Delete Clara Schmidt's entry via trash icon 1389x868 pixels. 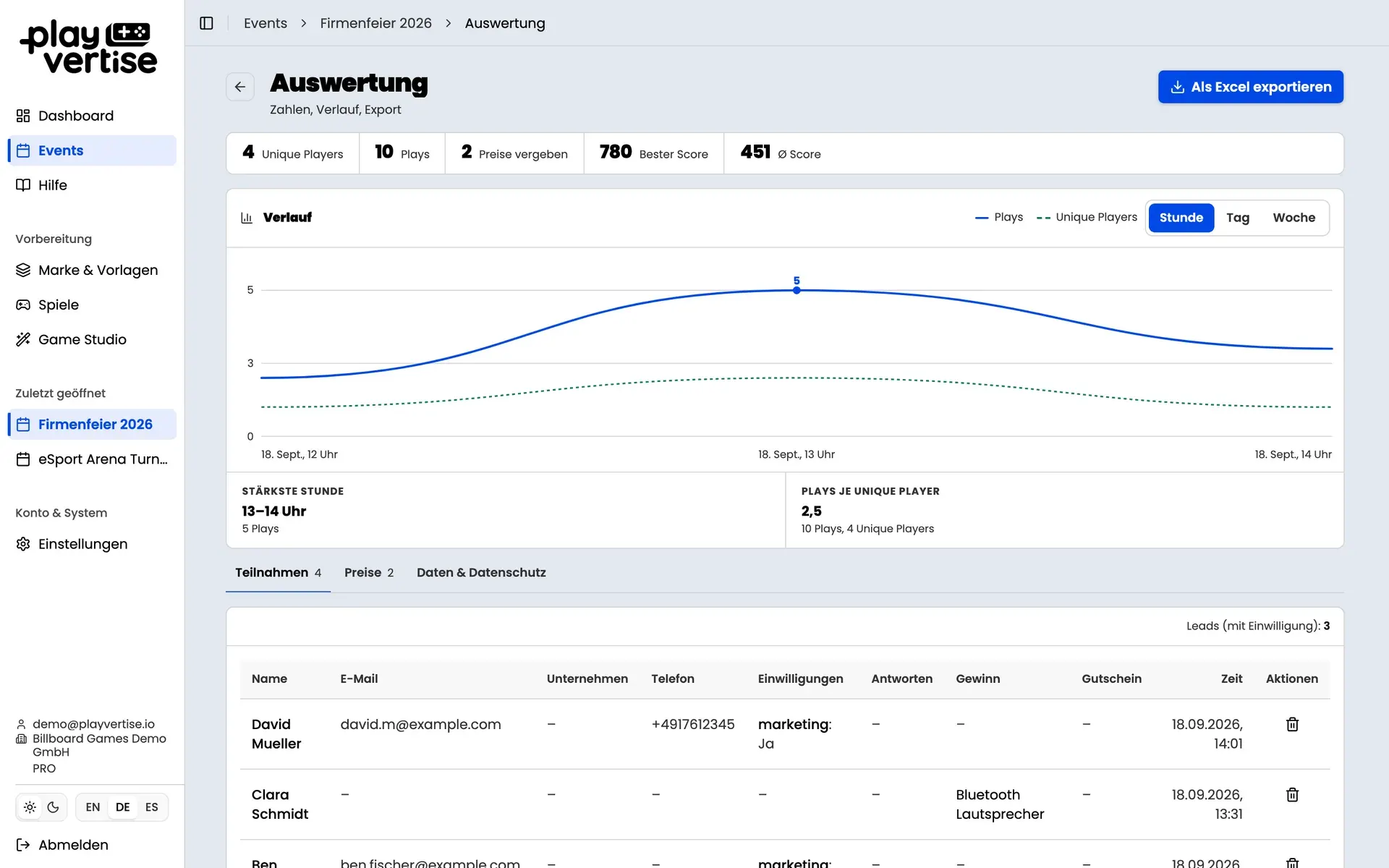point(1292,794)
